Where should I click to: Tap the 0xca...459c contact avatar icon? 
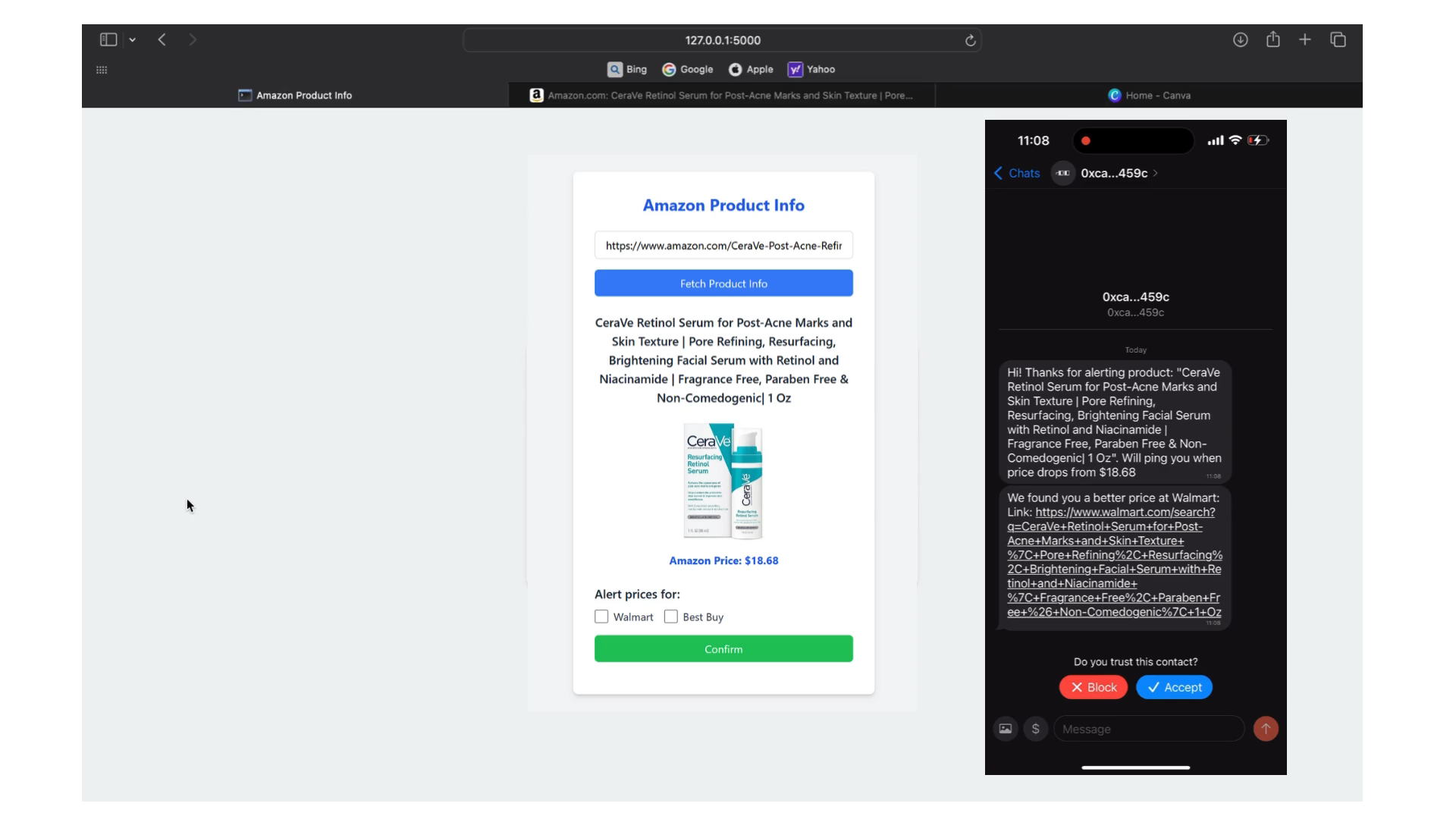pos(1062,173)
